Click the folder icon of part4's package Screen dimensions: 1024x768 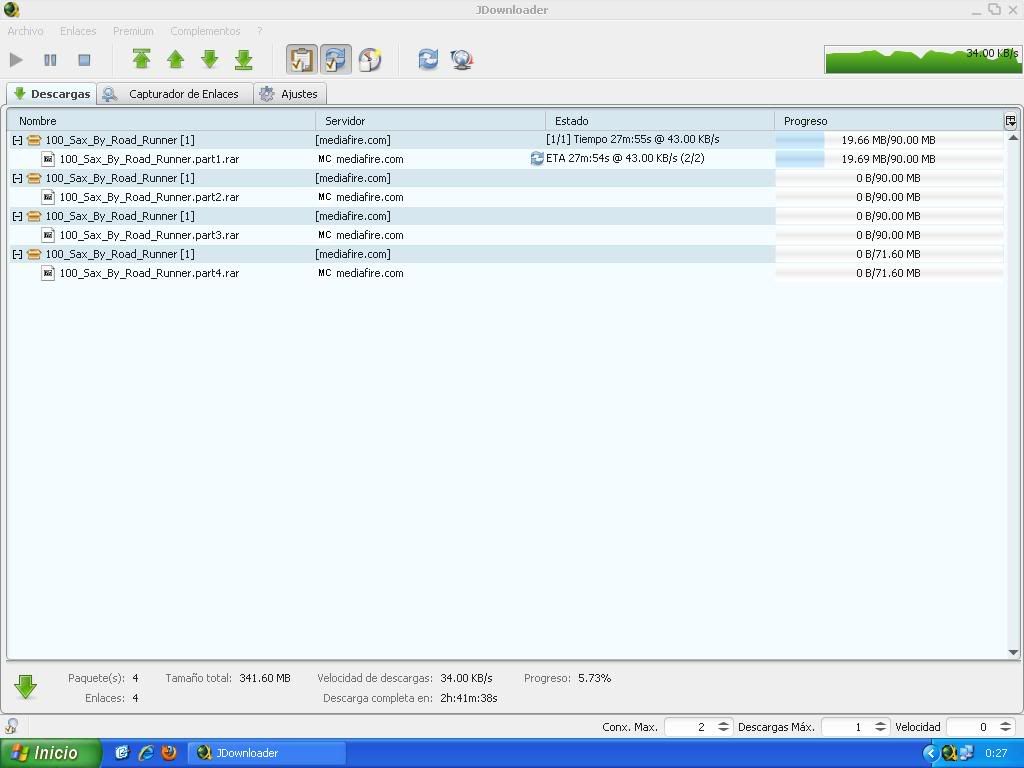coord(34,254)
